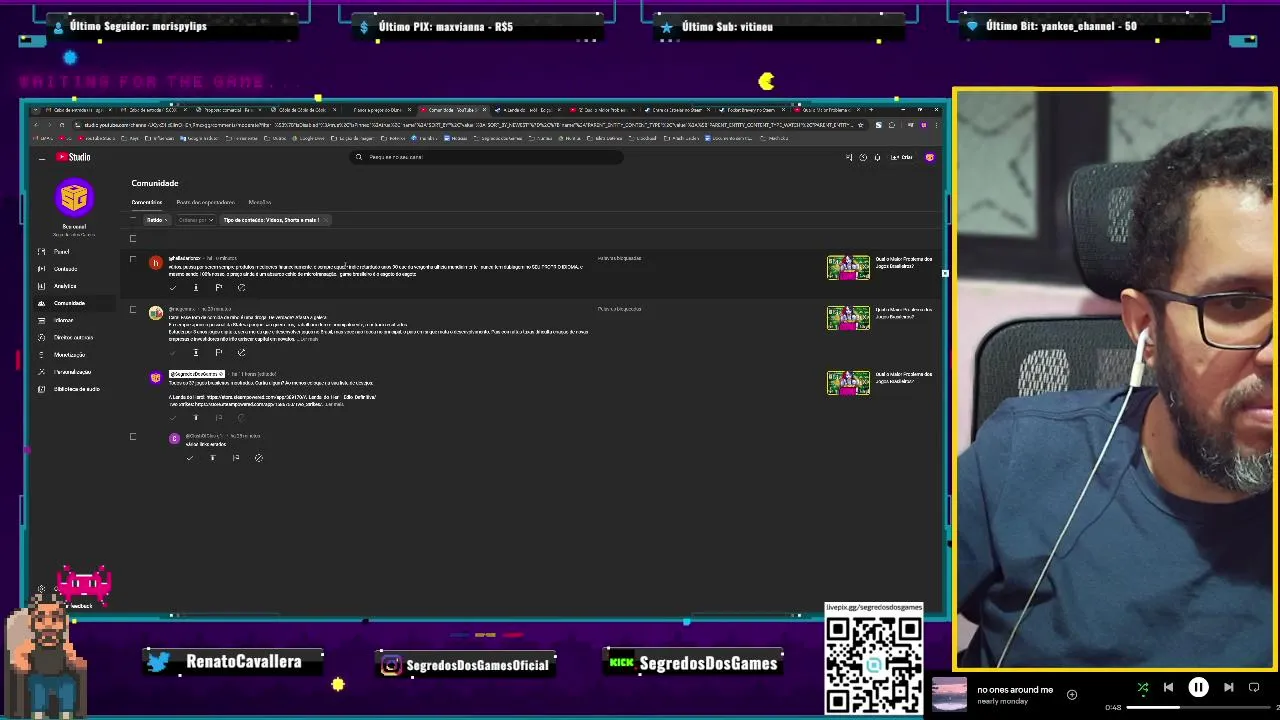
Task: Click the YouTube Studio search field
Action: tap(487, 157)
